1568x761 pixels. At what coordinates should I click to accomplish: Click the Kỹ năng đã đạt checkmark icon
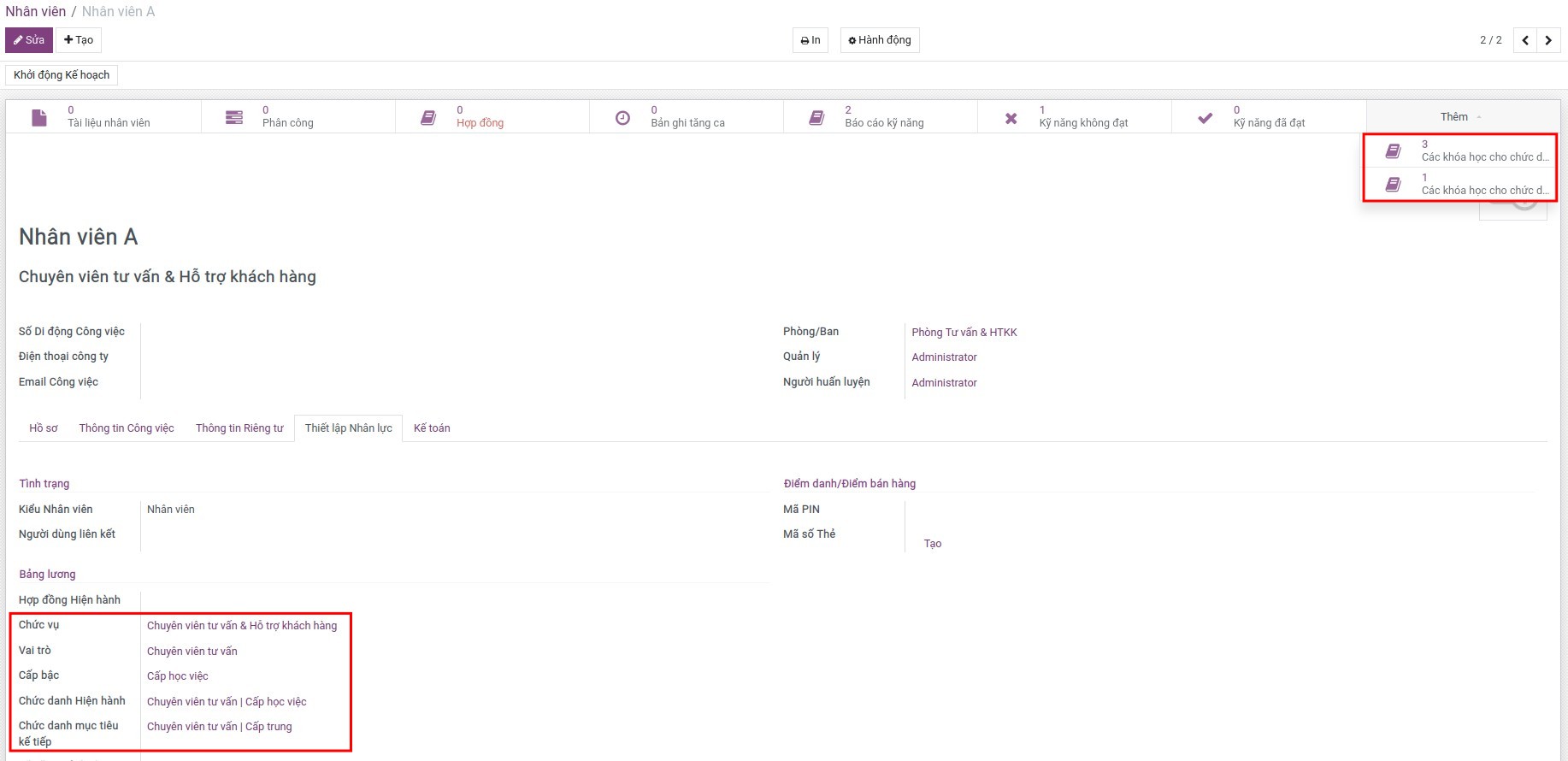pos(1205,118)
